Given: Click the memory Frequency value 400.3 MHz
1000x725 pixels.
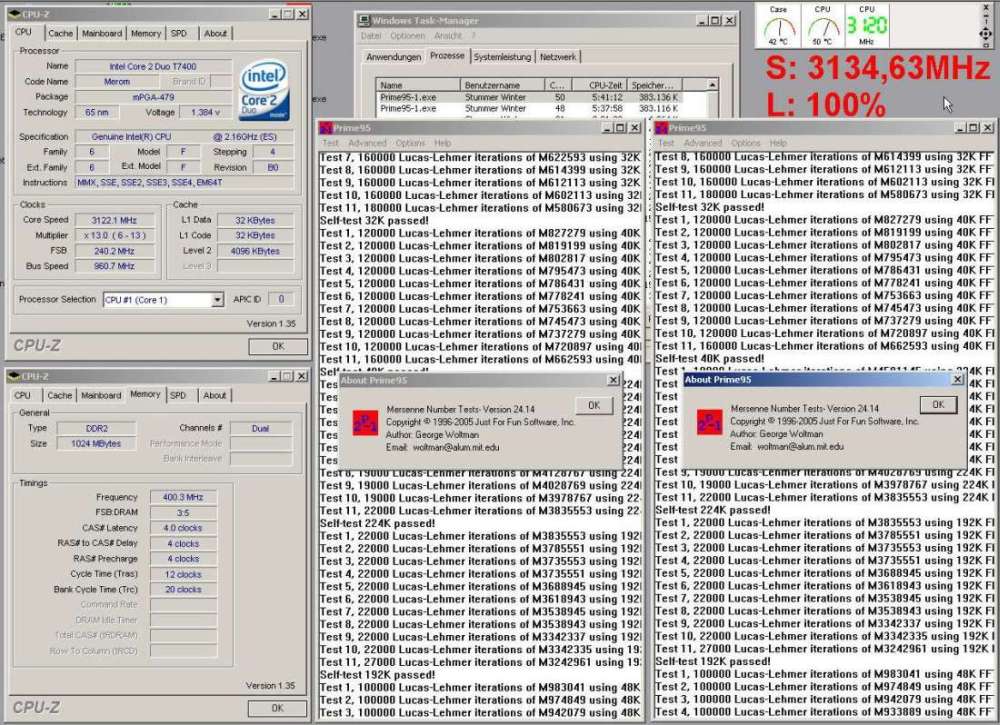Looking at the screenshot, I should 183,497.
